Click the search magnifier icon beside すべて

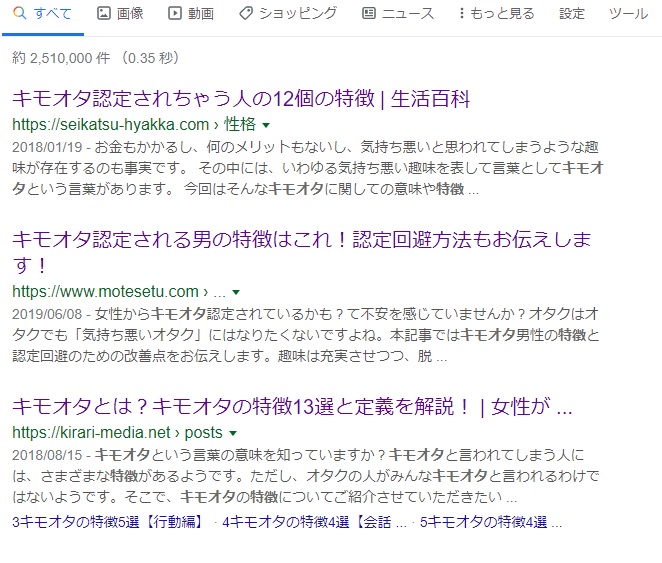19,14
